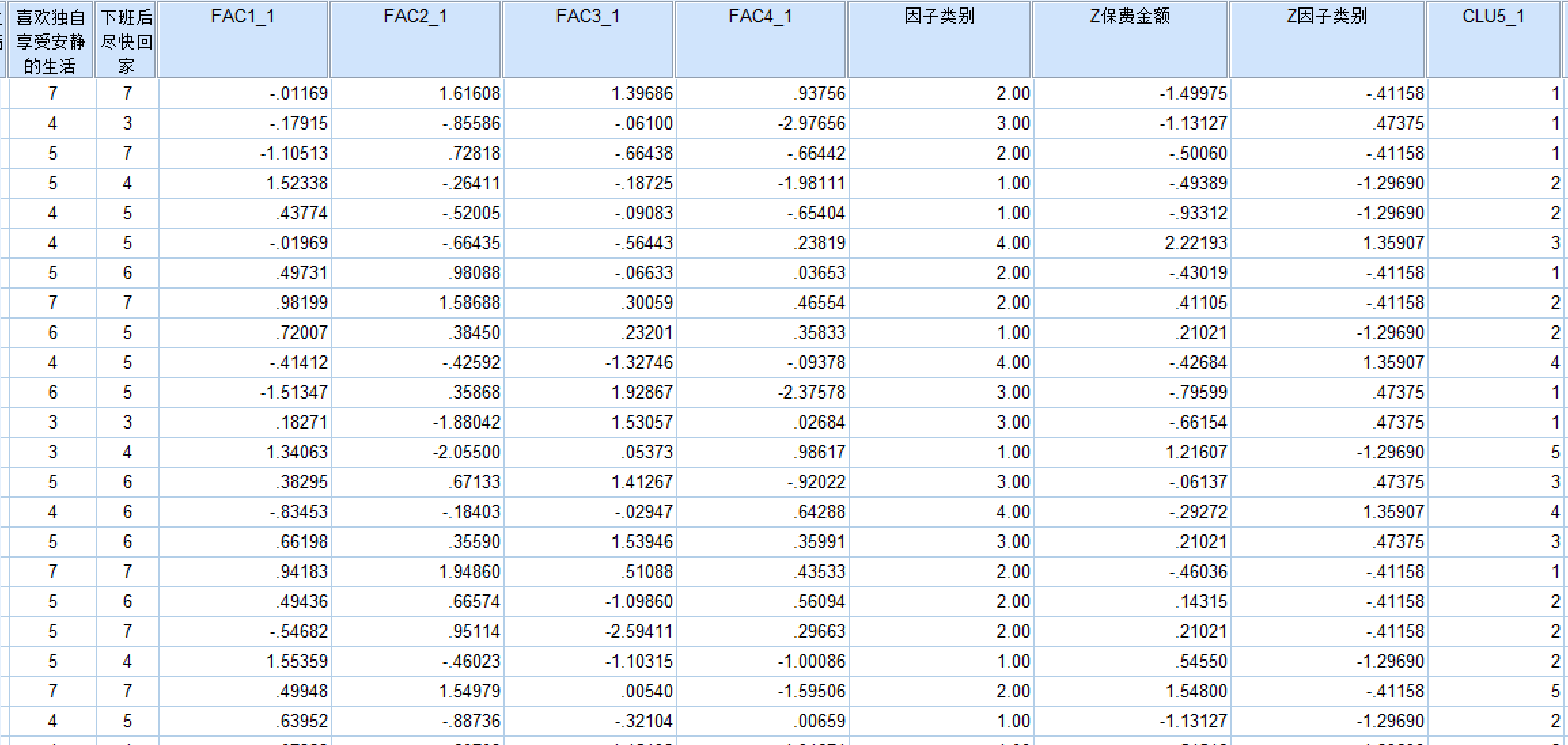This screenshot has height=745, width=1568.
Task: Click cell value -2.05500 in FAC2_1
Action: click(x=417, y=452)
